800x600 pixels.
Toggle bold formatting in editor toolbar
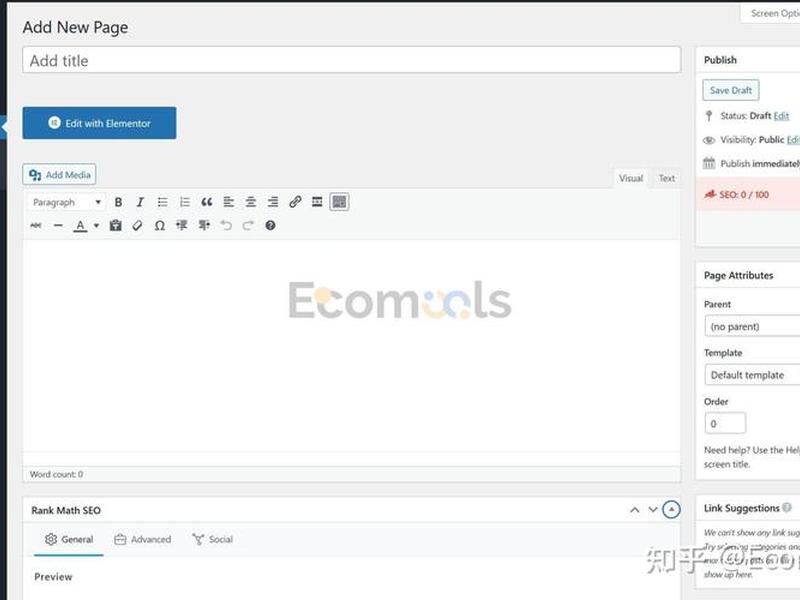pyautogui.click(x=118, y=202)
